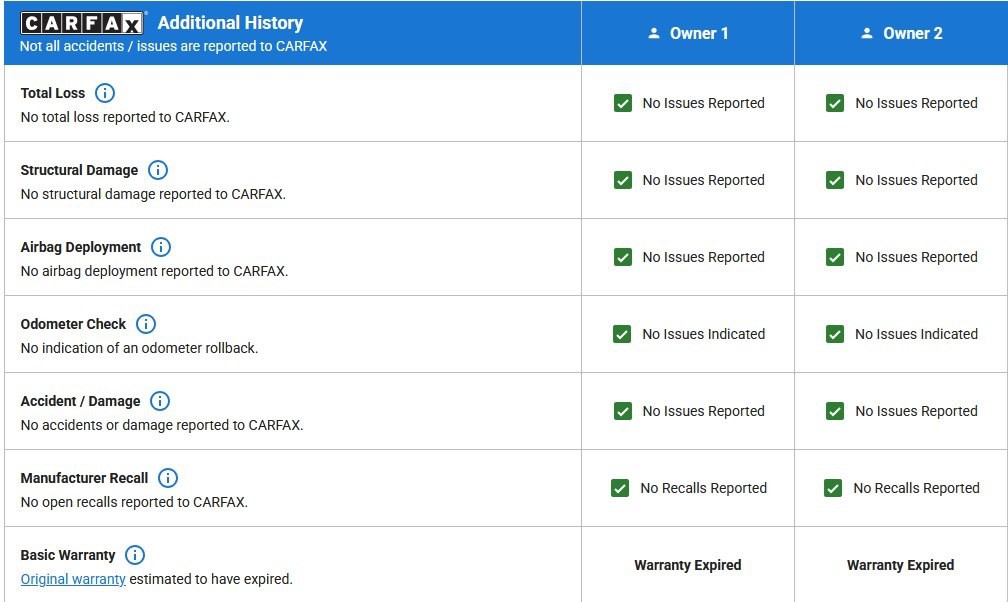The width and height of the screenshot is (1008, 602).
Task: Click the Accident / Damage row title
Action: (80, 401)
